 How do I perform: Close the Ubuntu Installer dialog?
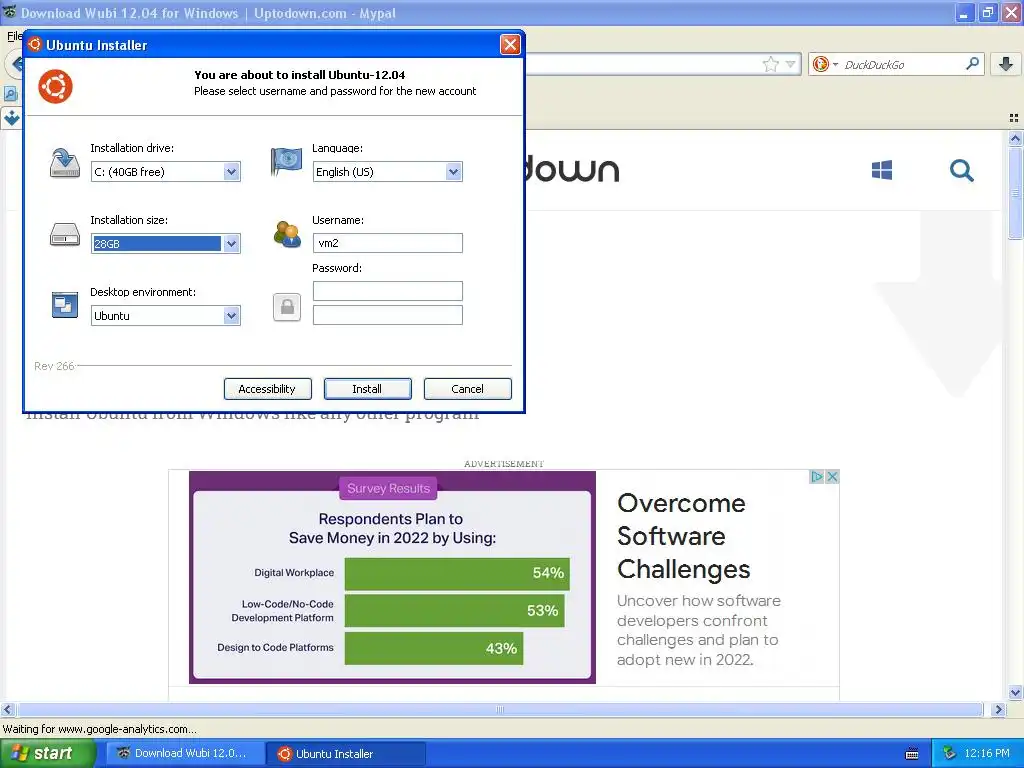[509, 44]
